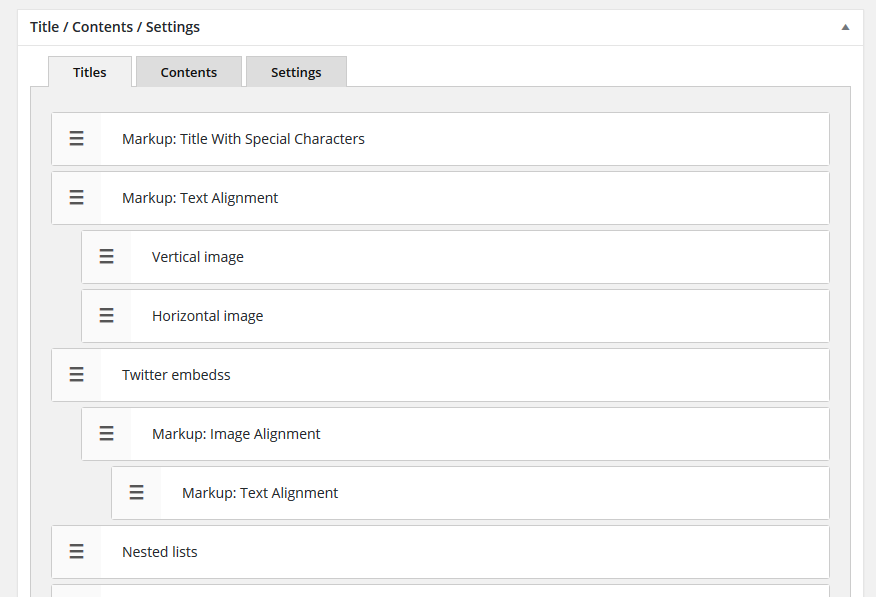Click the Title / Contents / Settings heading

[115, 27]
